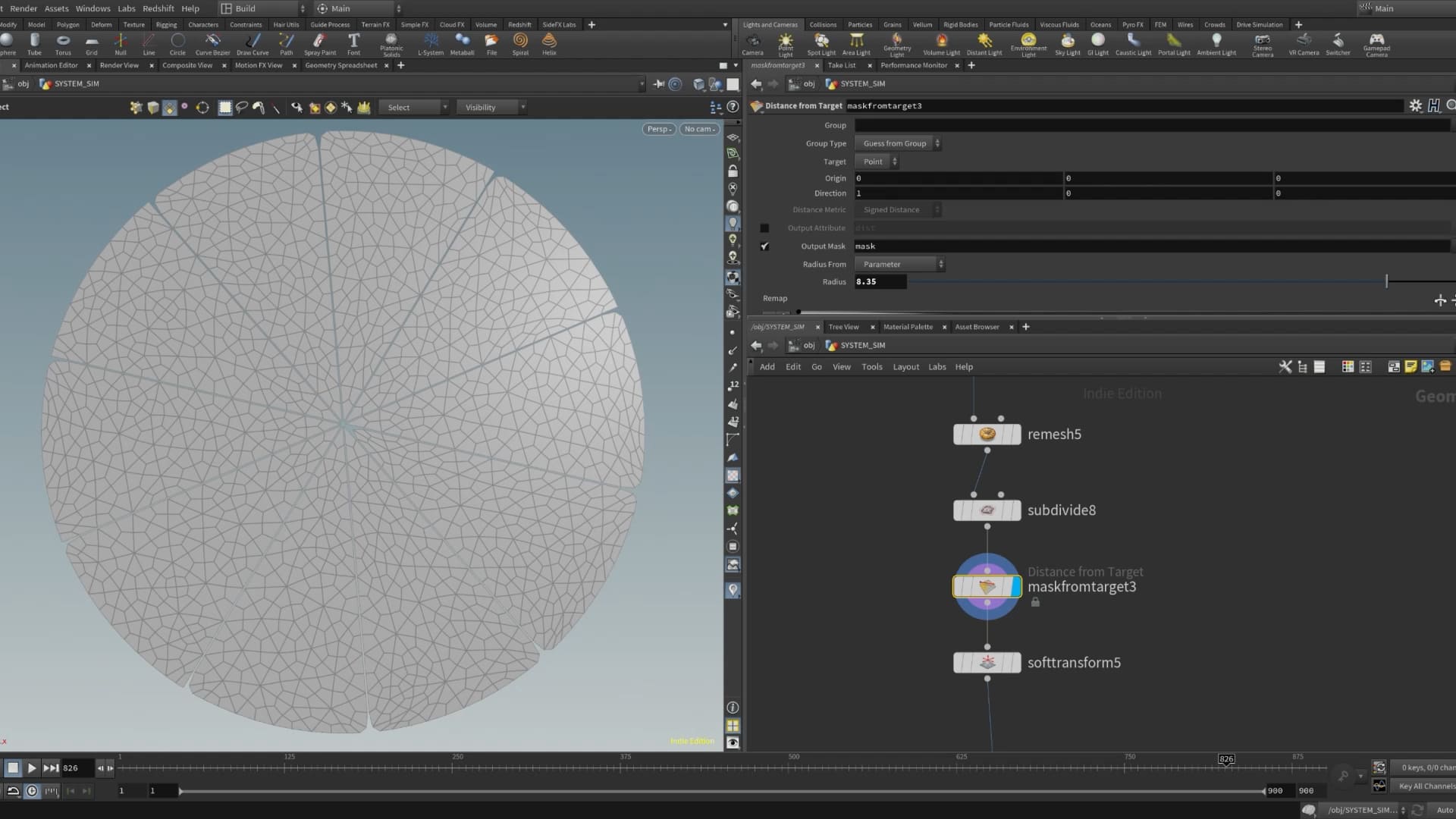Click the Spot Light shelf tool

(x=821, y=44)
